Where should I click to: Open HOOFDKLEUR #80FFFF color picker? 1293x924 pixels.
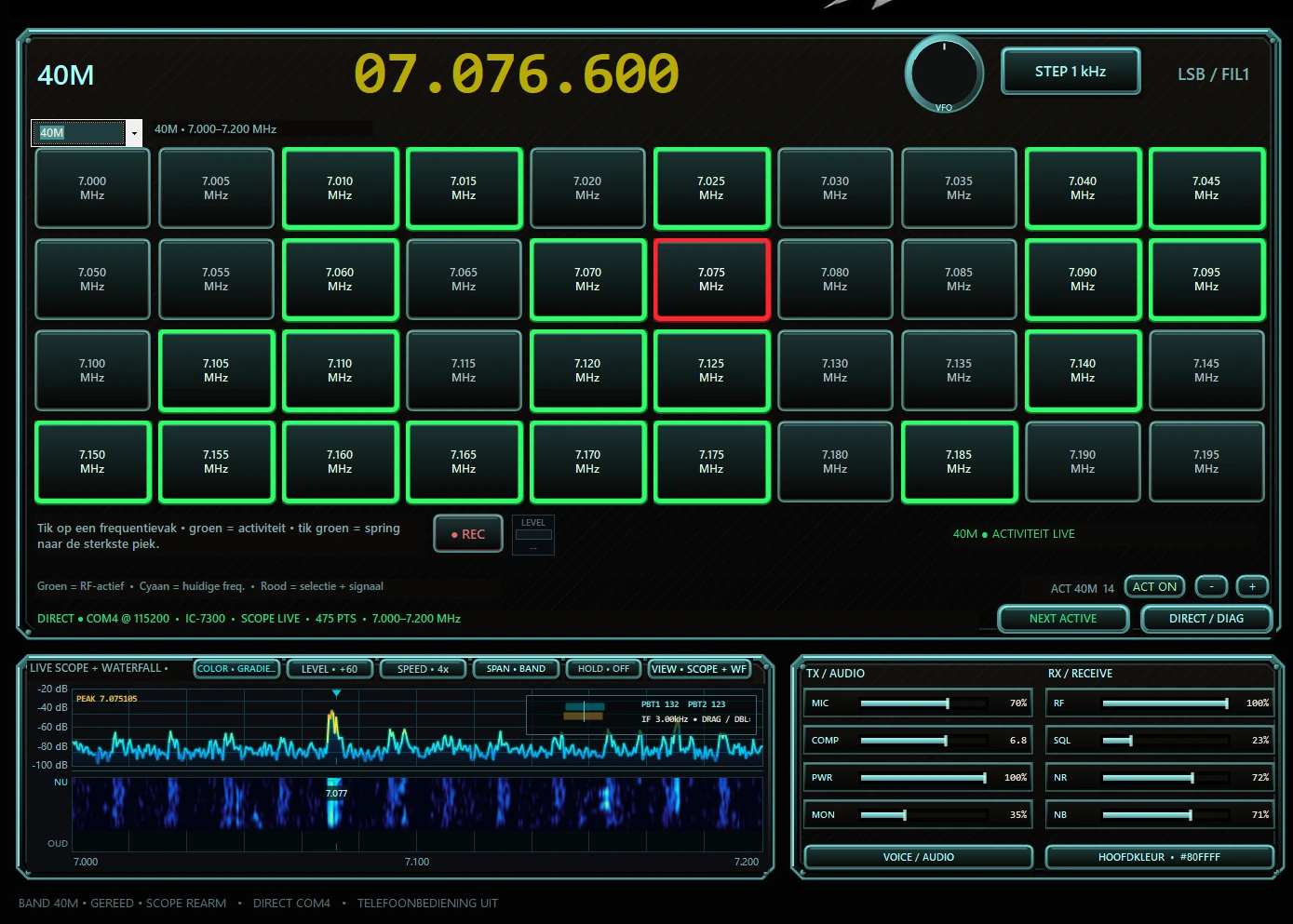click(x=1159, y=857)
